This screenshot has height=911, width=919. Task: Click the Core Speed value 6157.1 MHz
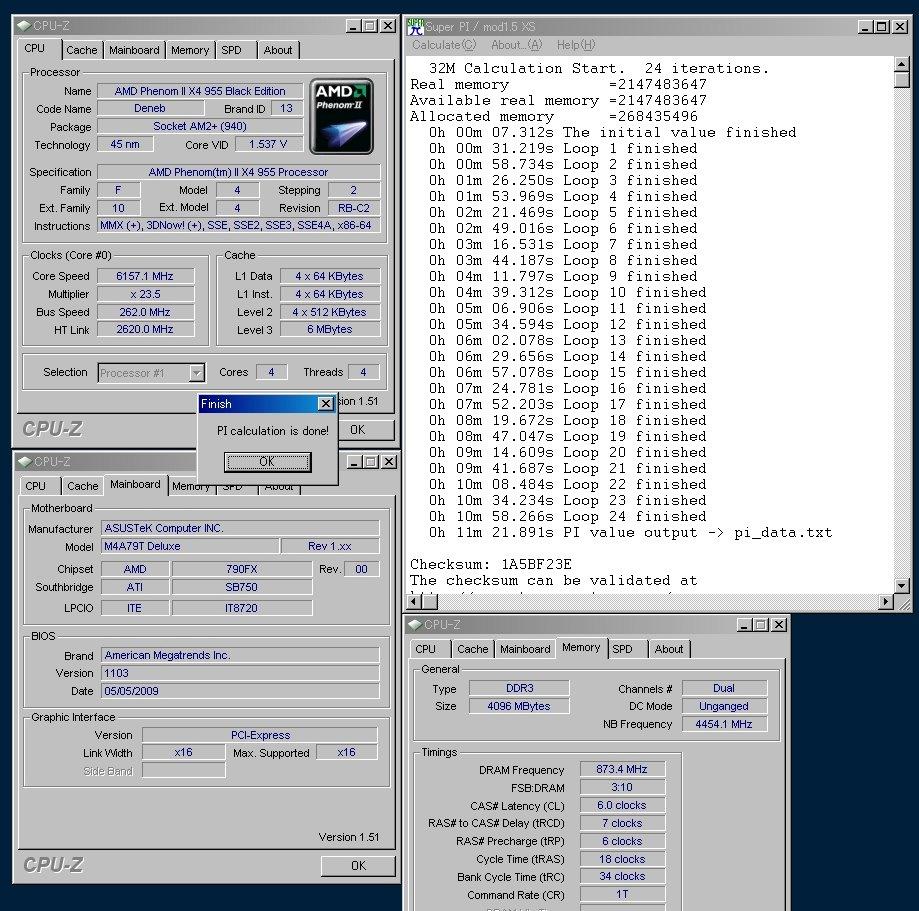[x=145, y=276]
